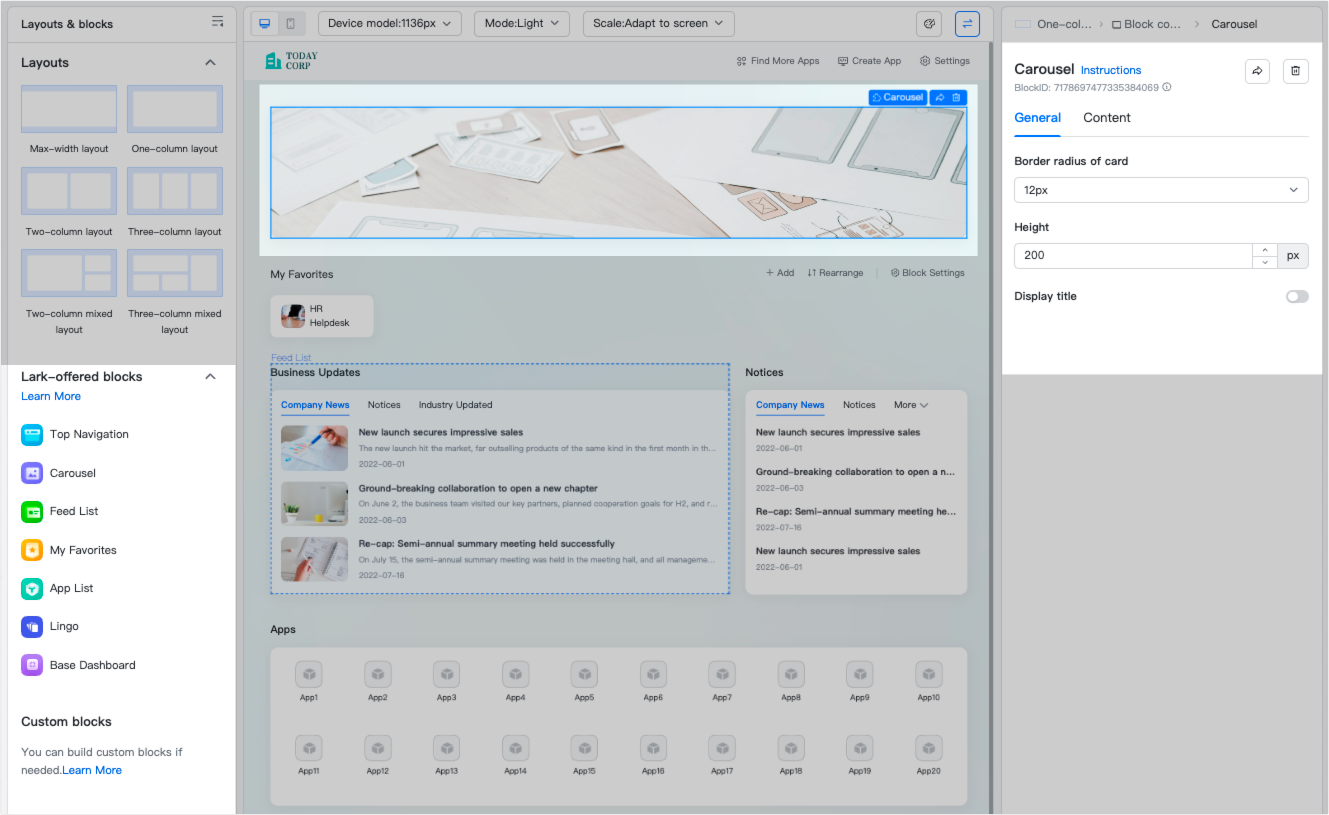The width and height of the screenshot is (1329, 815).
Task: Increase Height with the up stepper arrow
Action: (x=1265, y=249)
